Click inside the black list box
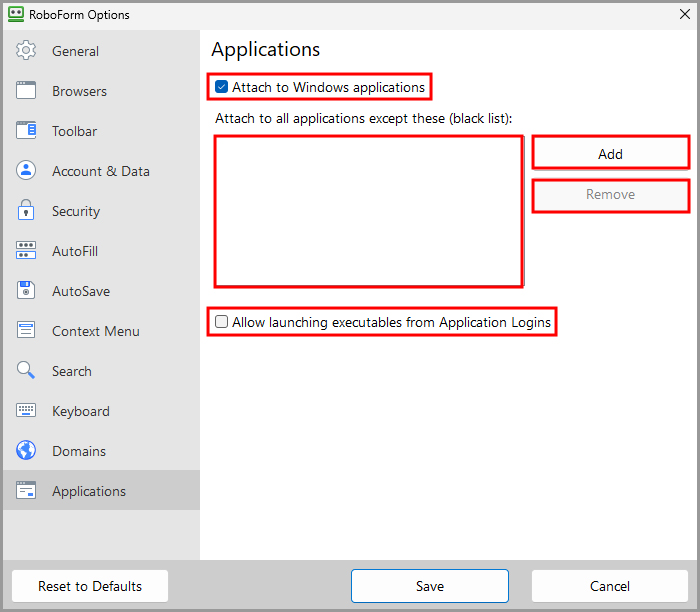The width and height of the screenshot is (700, 612). pyautogui.click(x=369, y=212)
